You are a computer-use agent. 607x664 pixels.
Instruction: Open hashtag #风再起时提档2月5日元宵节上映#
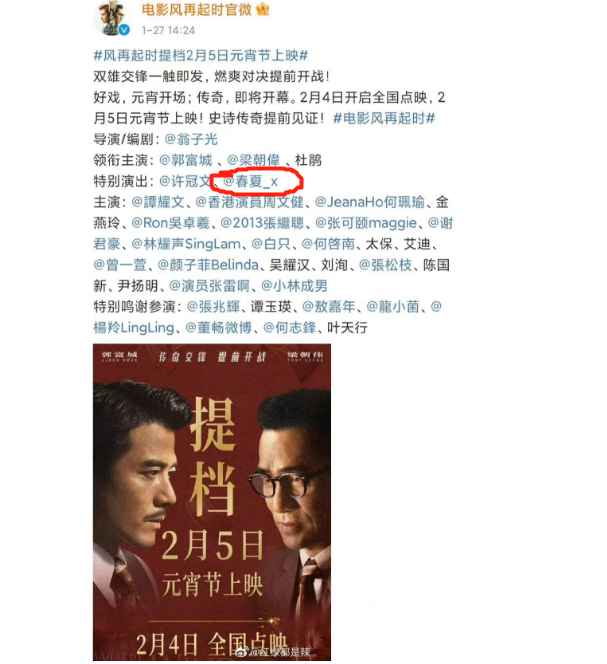pos(201,55)
